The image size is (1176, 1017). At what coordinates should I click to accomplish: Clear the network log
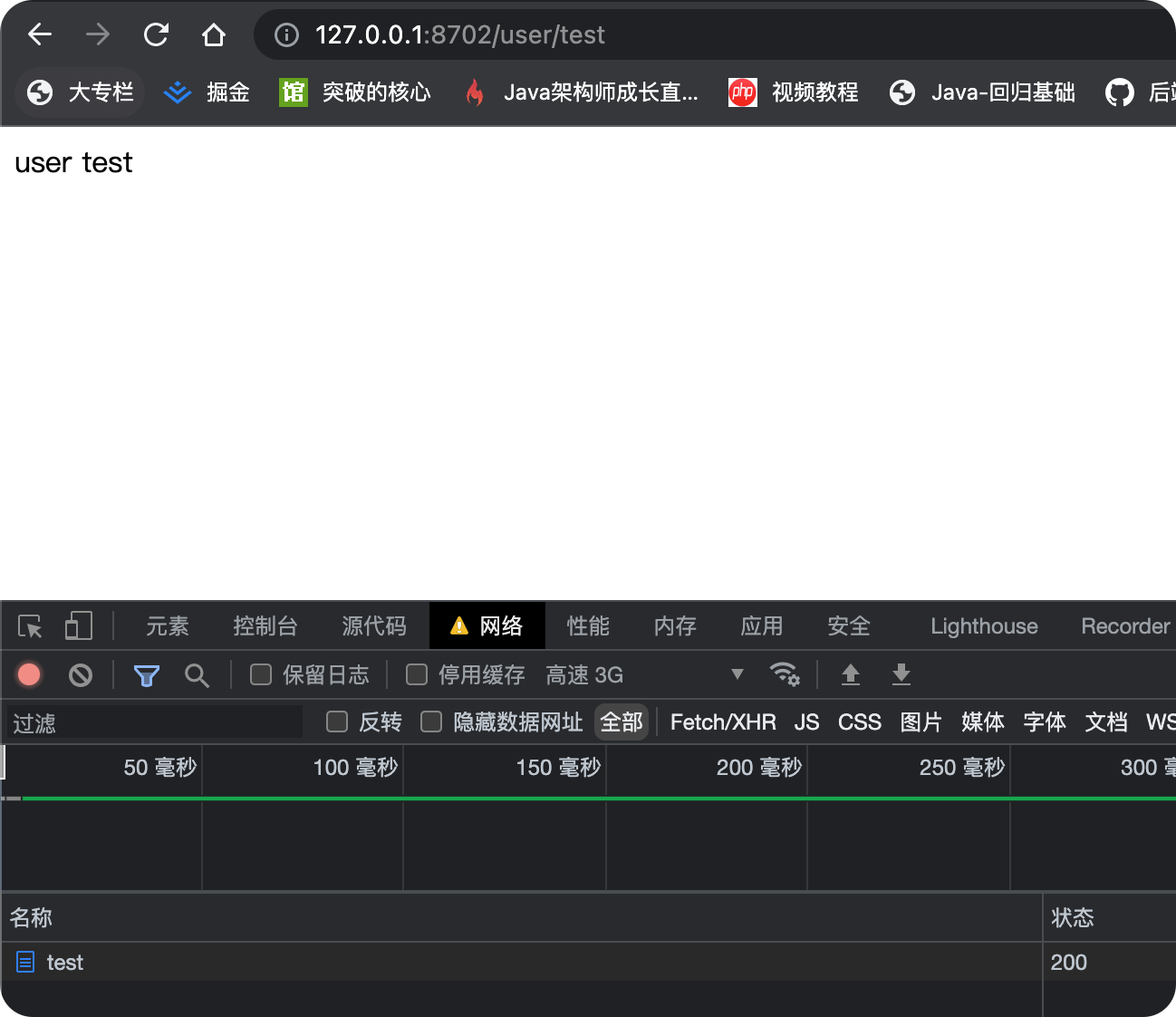pos(81,674)
